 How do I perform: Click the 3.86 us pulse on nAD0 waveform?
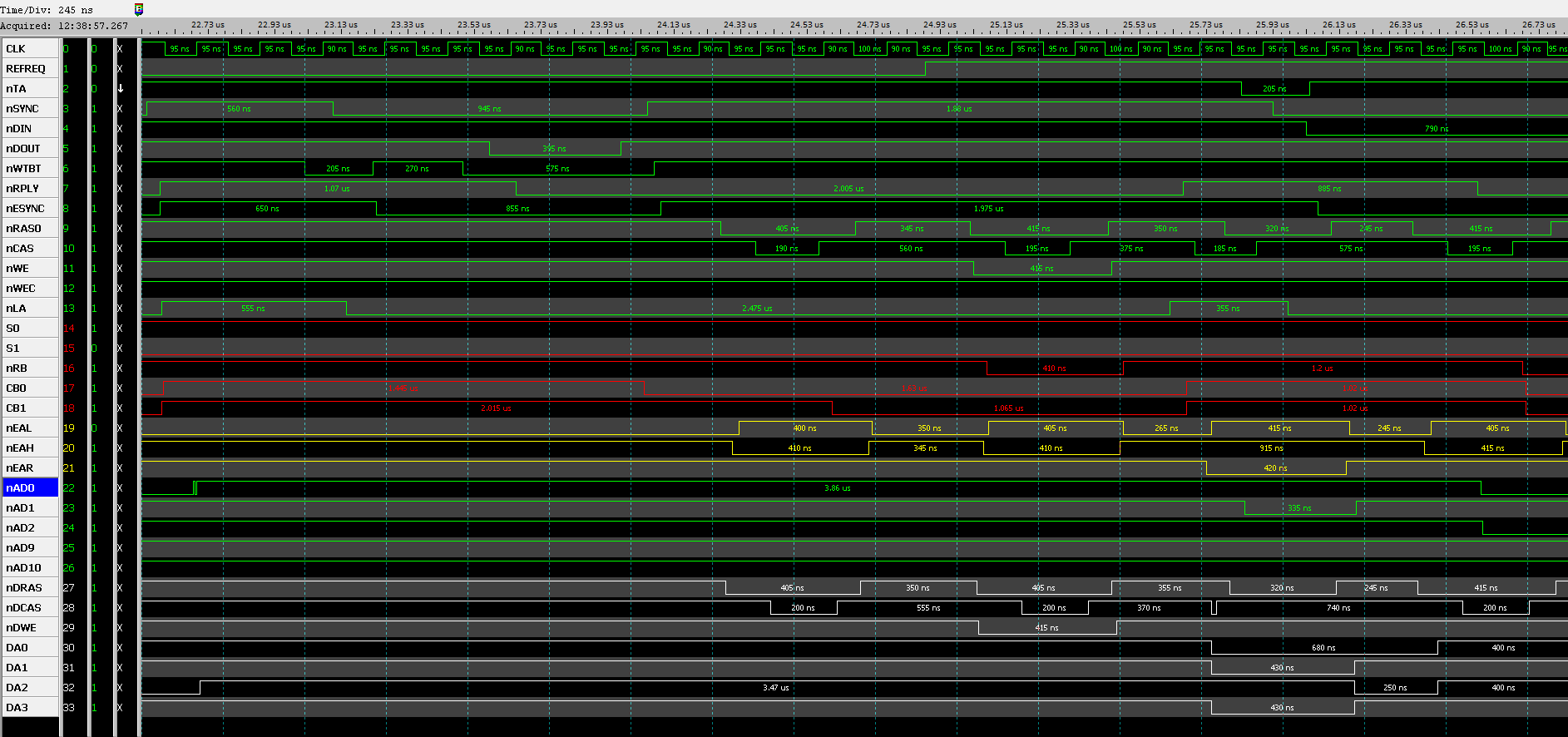point(837,488)
